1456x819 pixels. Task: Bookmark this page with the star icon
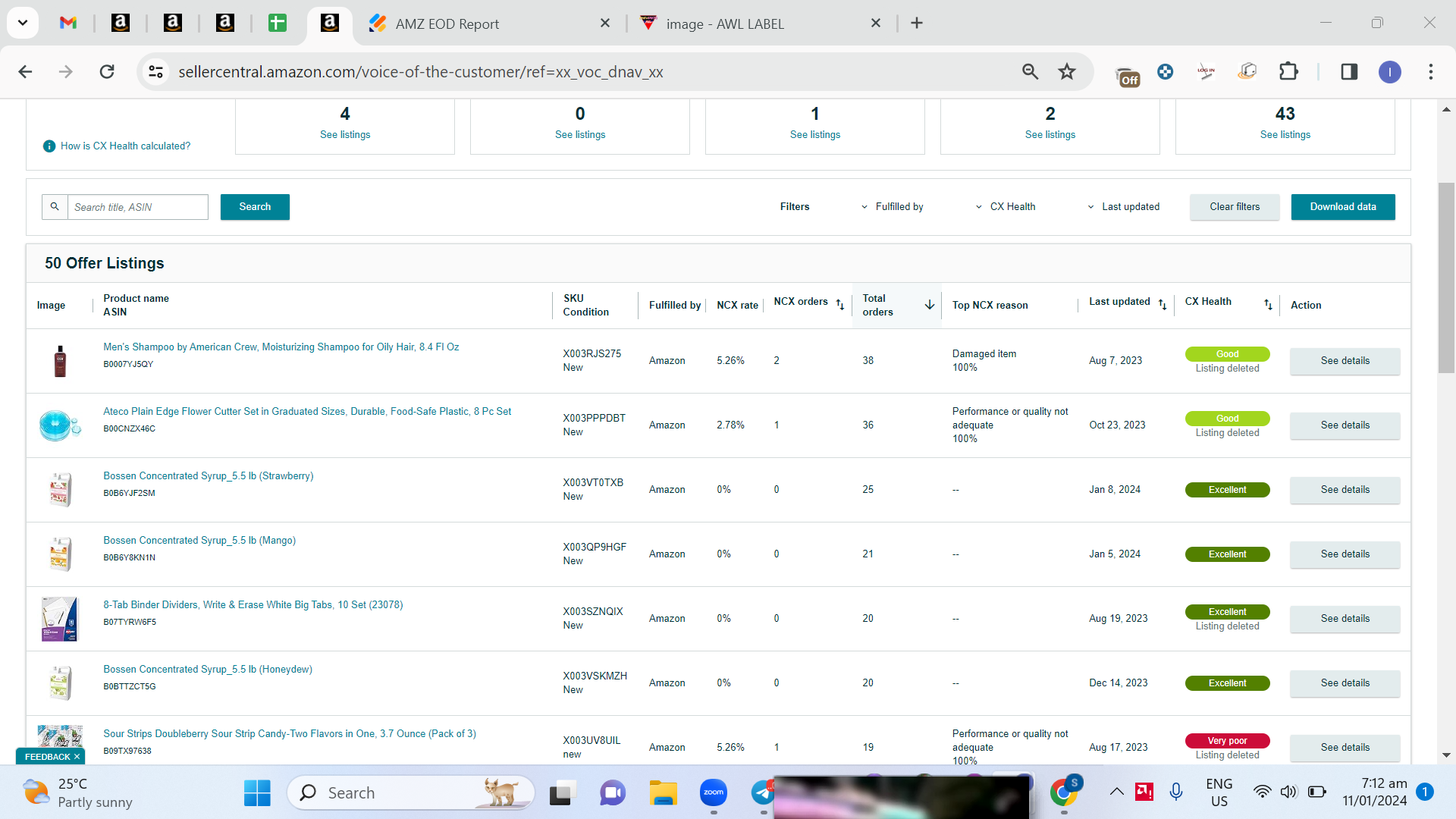point(1067,72)
